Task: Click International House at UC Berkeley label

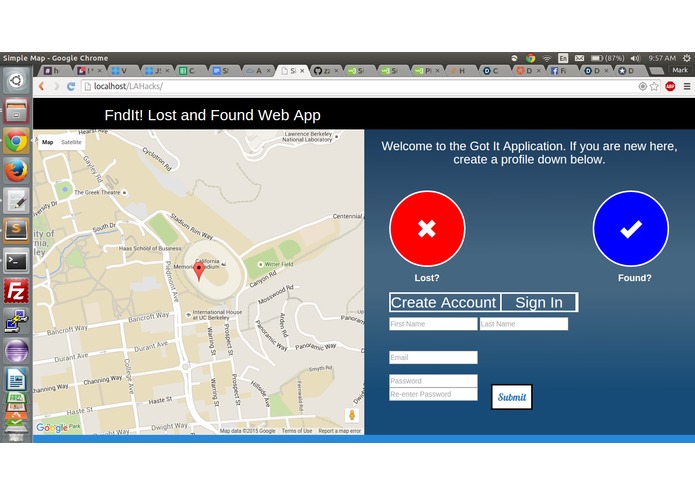Action: 217,315
